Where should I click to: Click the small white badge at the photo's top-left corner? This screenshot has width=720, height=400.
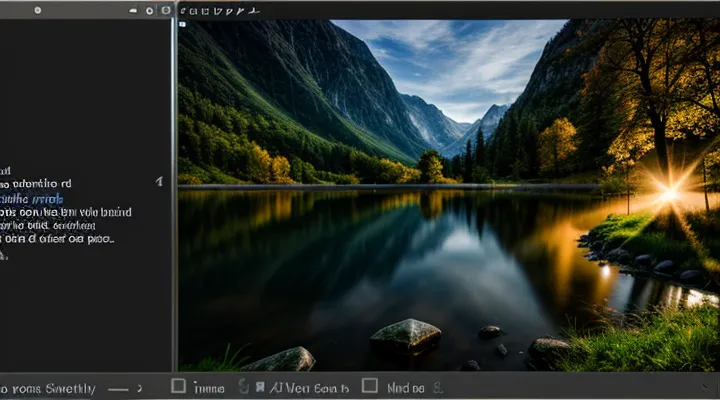(x=184, y=25)
